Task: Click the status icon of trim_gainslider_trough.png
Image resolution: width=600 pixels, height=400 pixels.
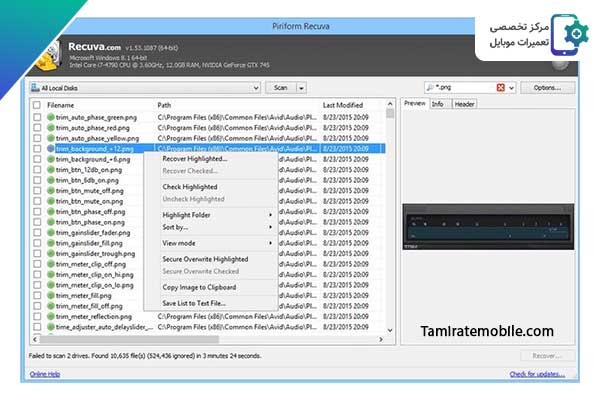Action: click(x=51, y=253)
